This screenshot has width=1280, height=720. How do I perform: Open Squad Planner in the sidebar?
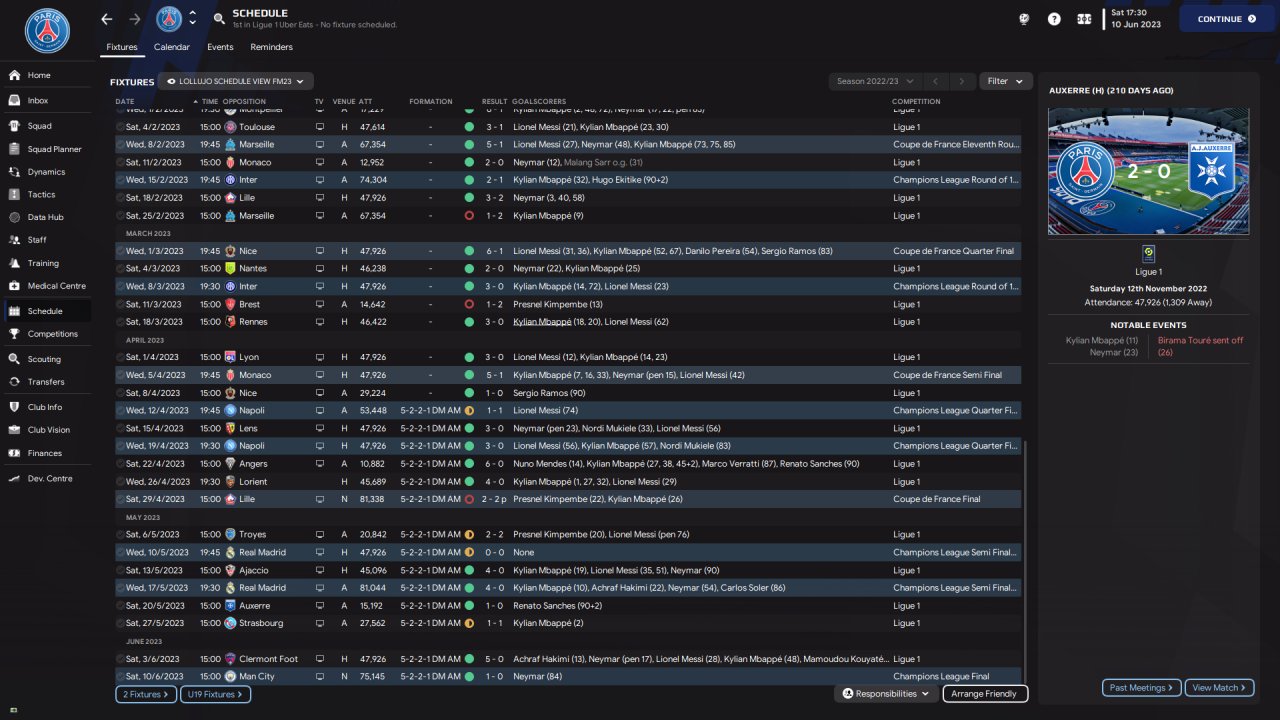coord(47,149)
